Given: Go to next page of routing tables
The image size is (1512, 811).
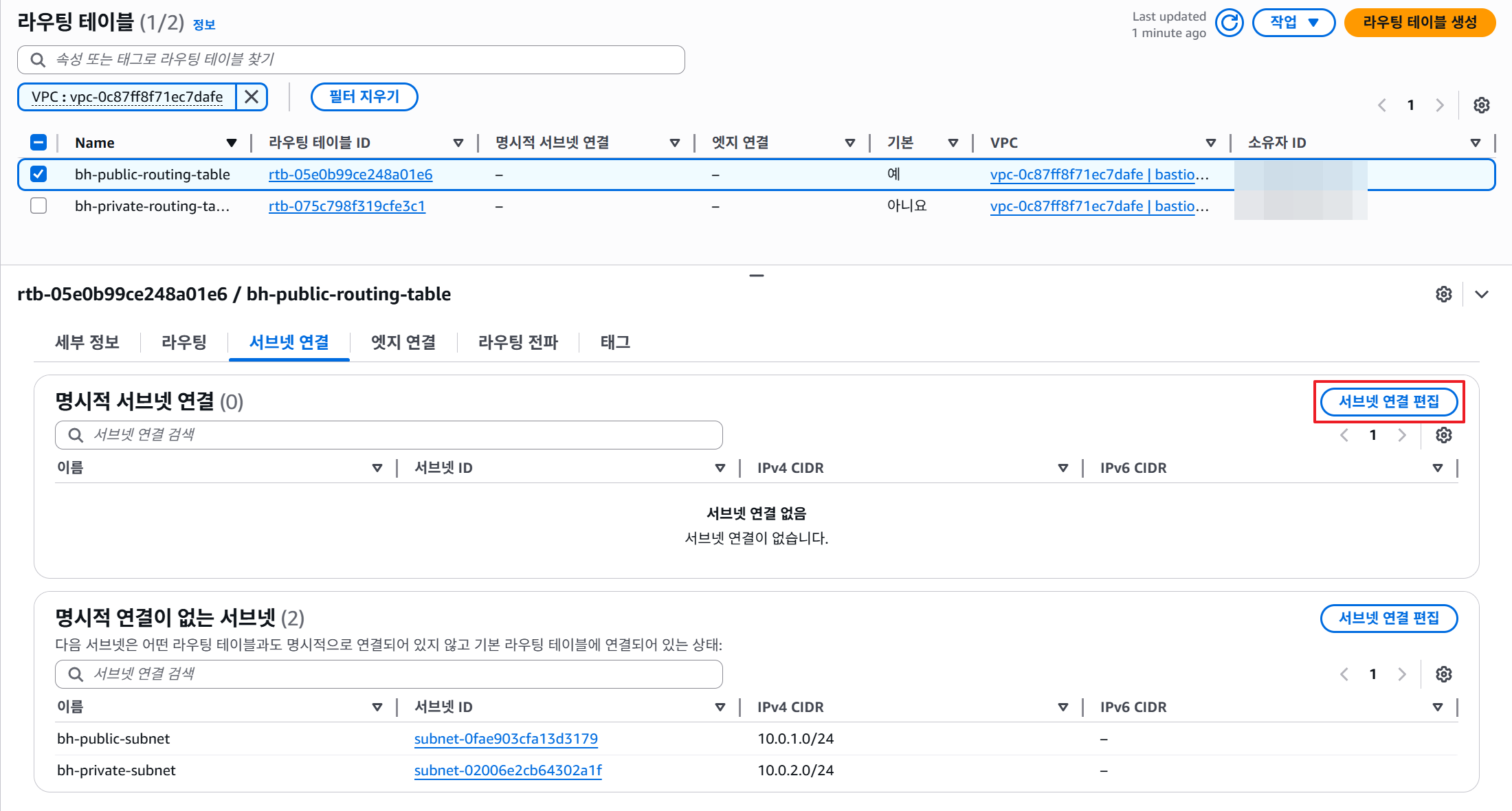Looking at the screenshot, I should pos(1439,105).
